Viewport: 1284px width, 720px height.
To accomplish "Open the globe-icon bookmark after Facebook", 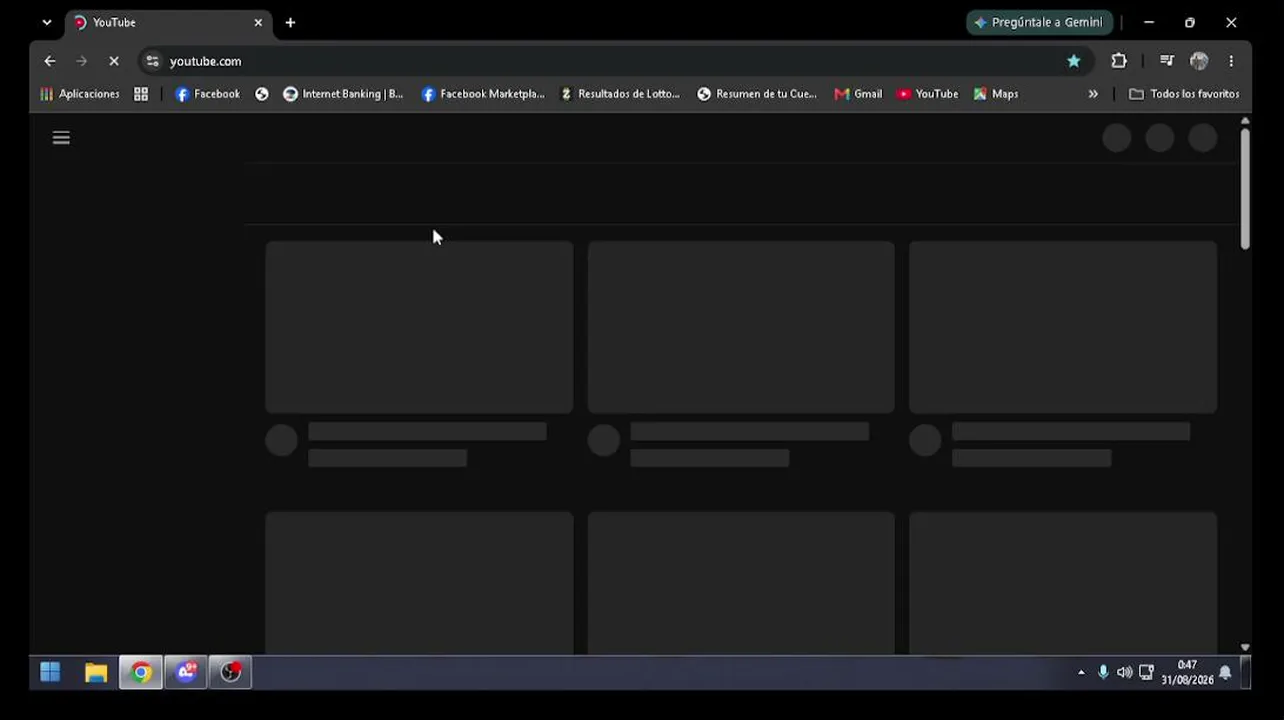I will pos(262,94).
